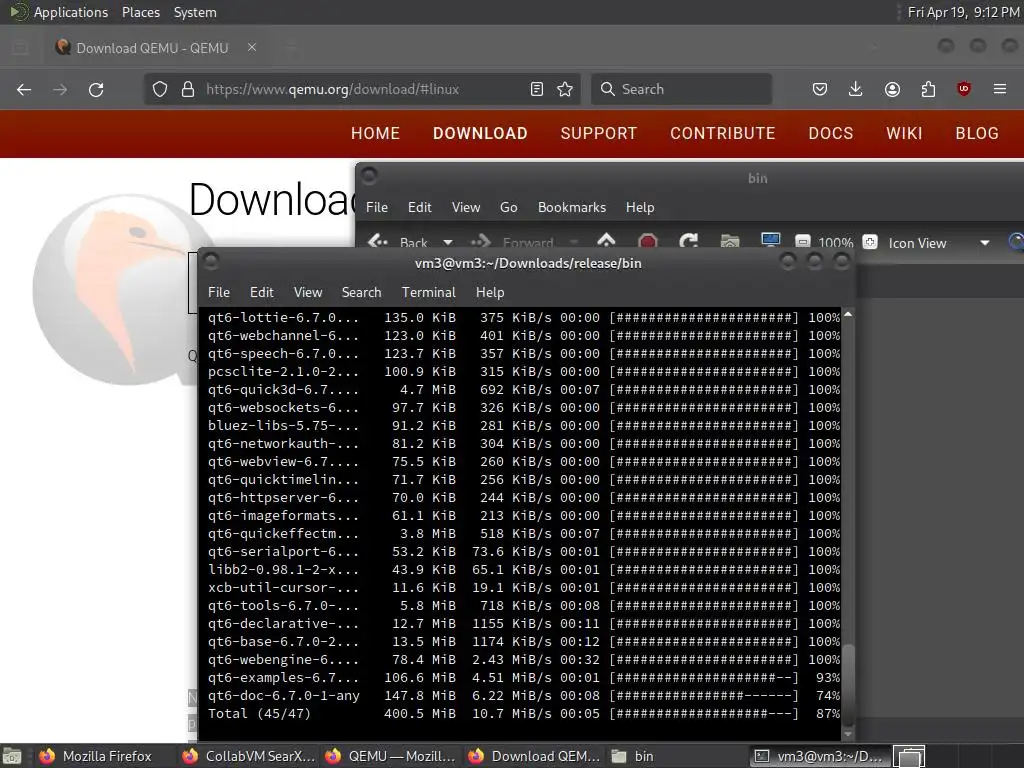Open SUPPORT page on QEMU site
Image resolution: width=1024 pixels, height=768 pixels.
(x=599, y=133)
